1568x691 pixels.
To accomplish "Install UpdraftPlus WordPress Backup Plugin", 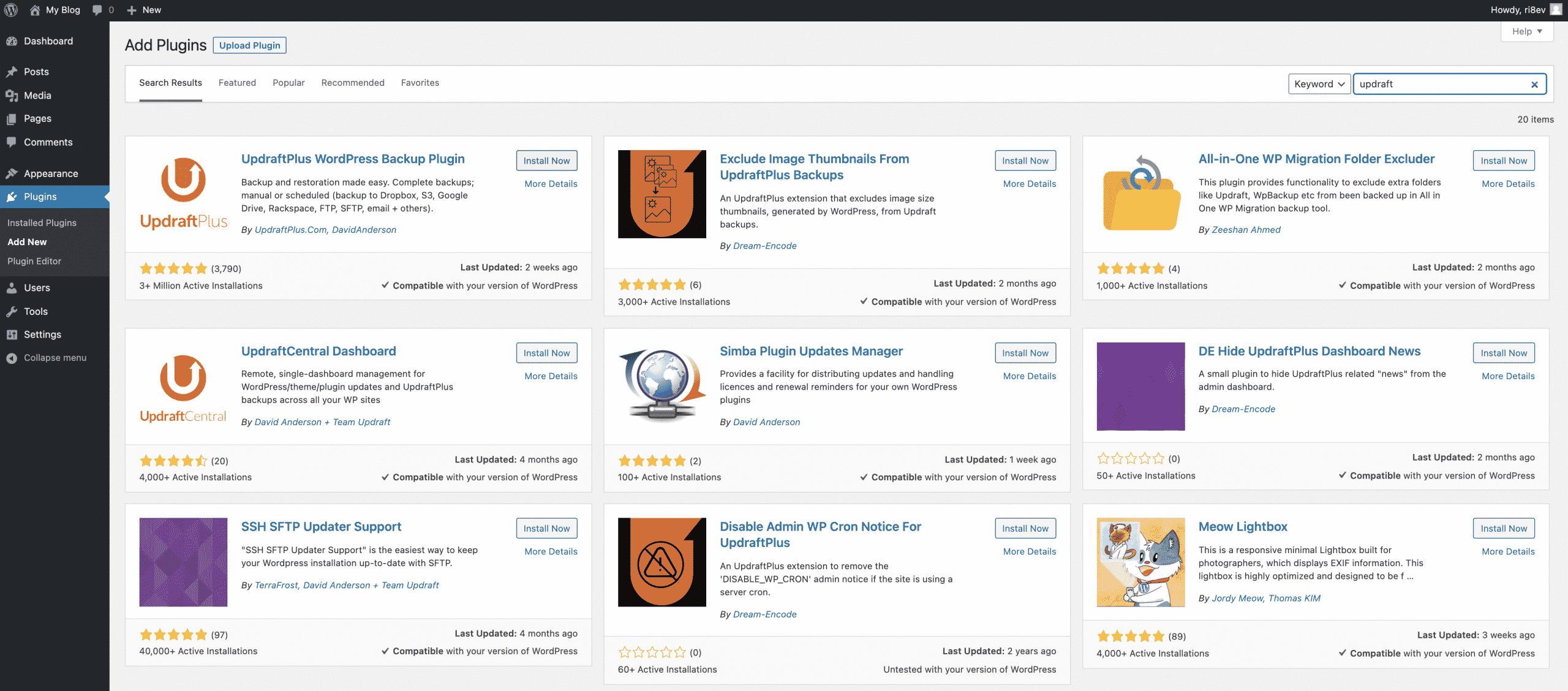I will [x=546, y=160].
